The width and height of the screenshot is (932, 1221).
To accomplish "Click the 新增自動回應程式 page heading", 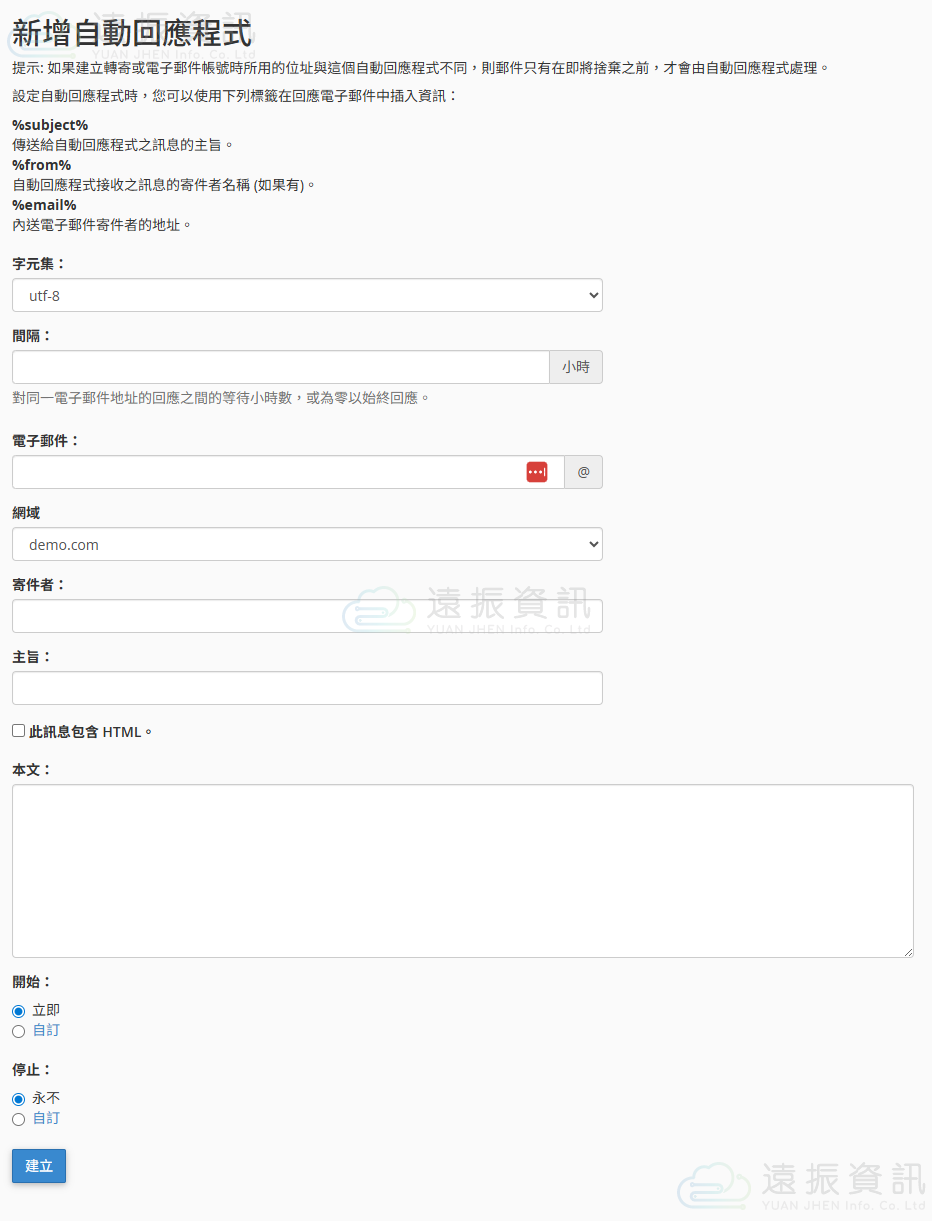I will tap(132, 32).
